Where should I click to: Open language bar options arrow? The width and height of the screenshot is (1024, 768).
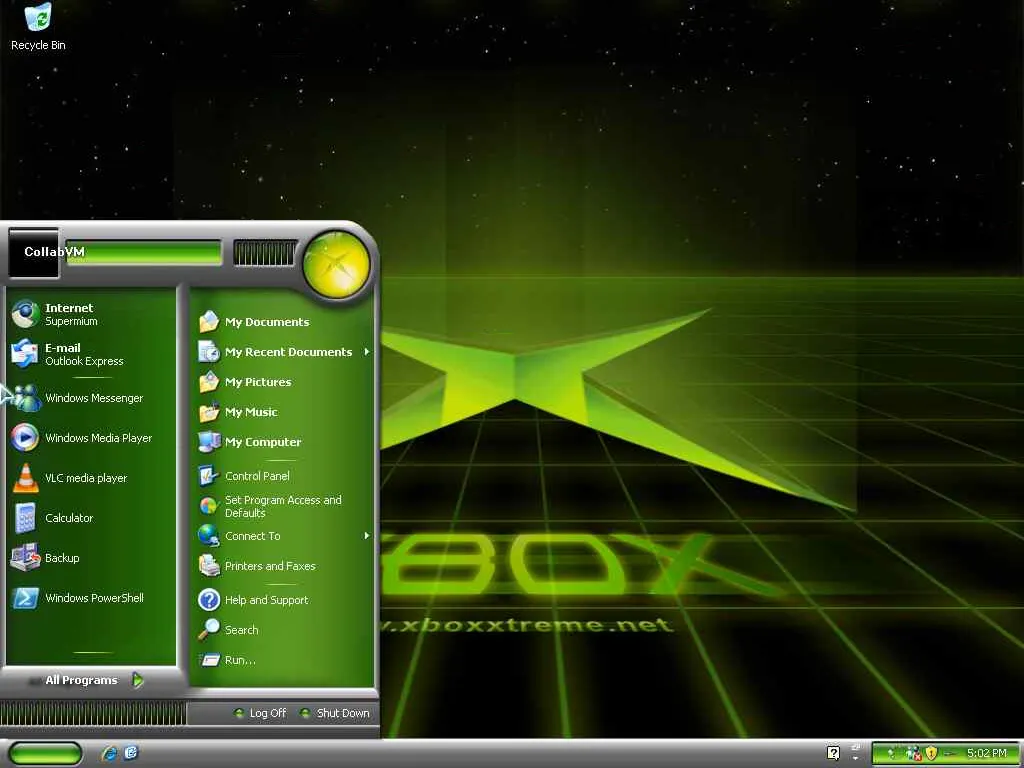855,756
